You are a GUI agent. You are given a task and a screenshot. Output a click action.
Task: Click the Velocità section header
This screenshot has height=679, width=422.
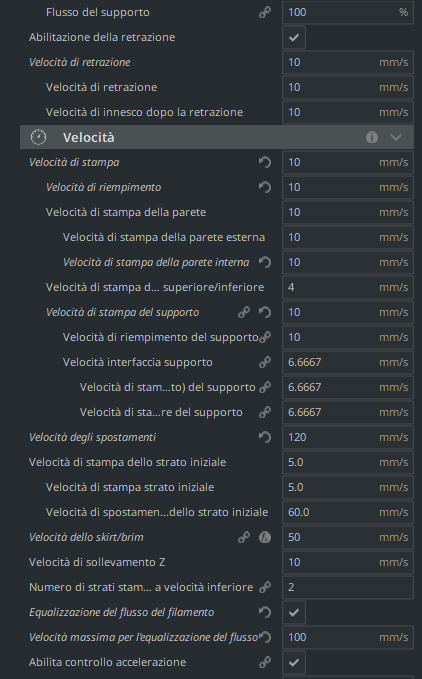[217, 137]
